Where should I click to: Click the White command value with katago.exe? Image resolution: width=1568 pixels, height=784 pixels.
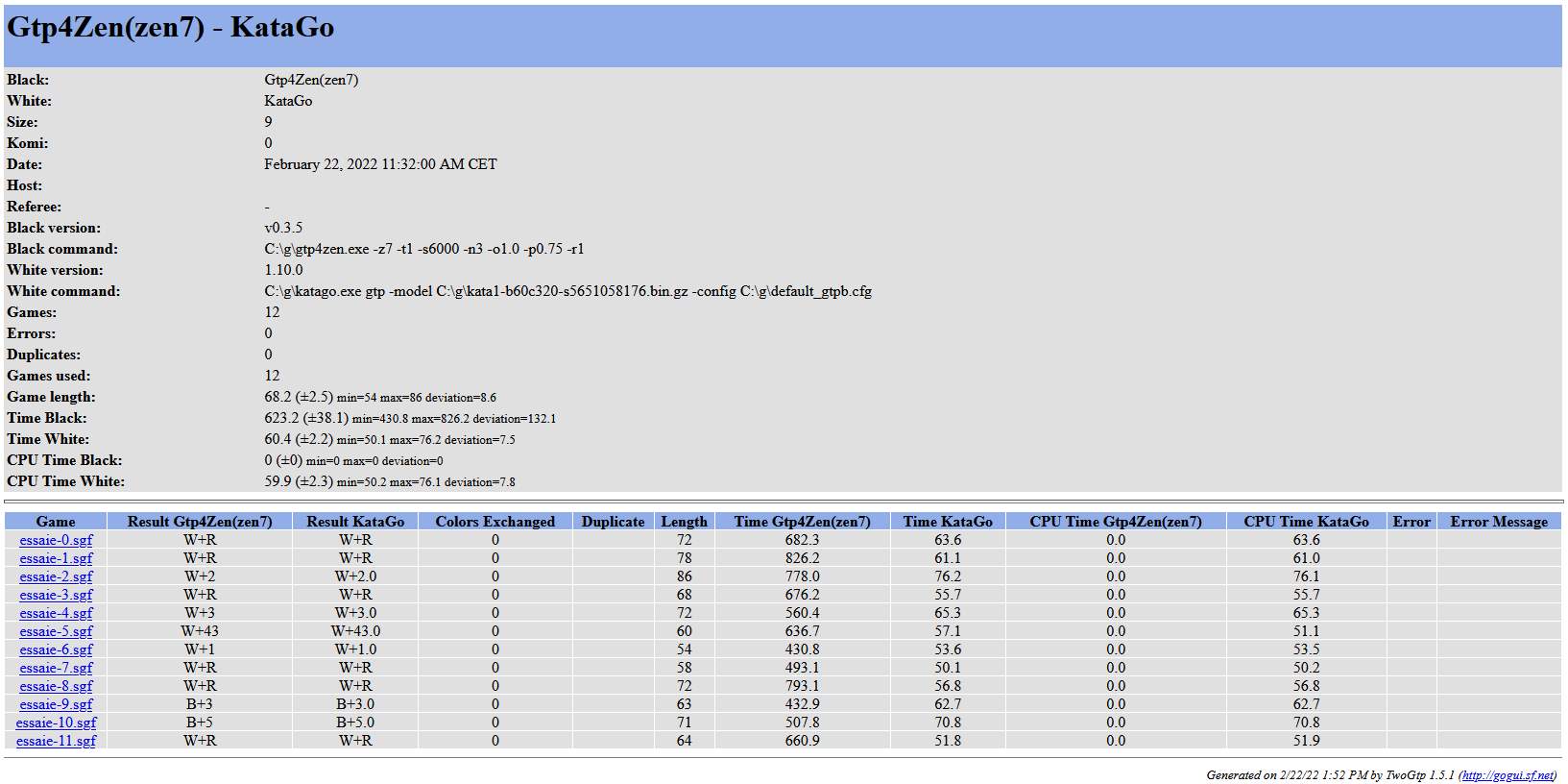567,291
